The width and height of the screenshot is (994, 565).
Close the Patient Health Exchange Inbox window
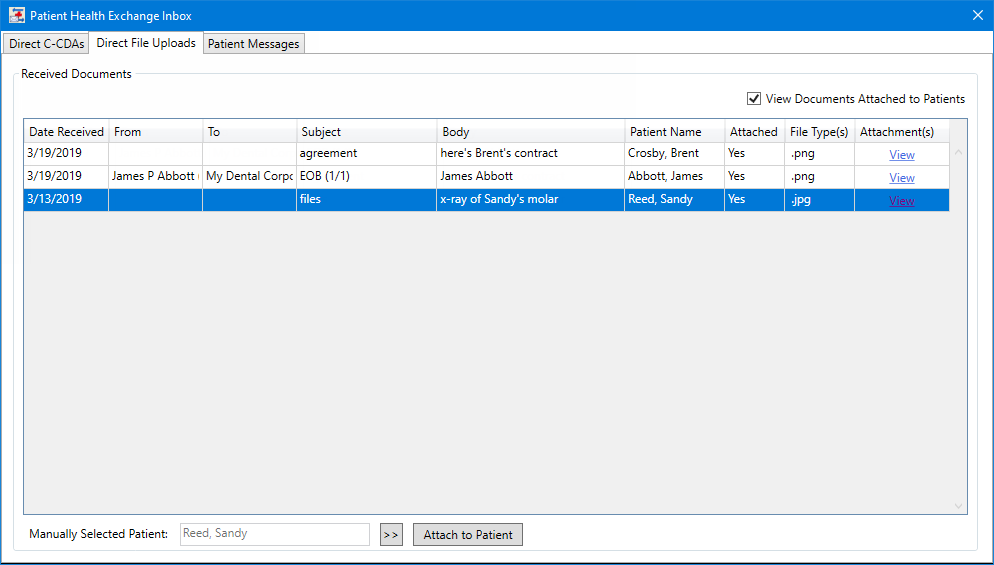[x=977, y=15]
